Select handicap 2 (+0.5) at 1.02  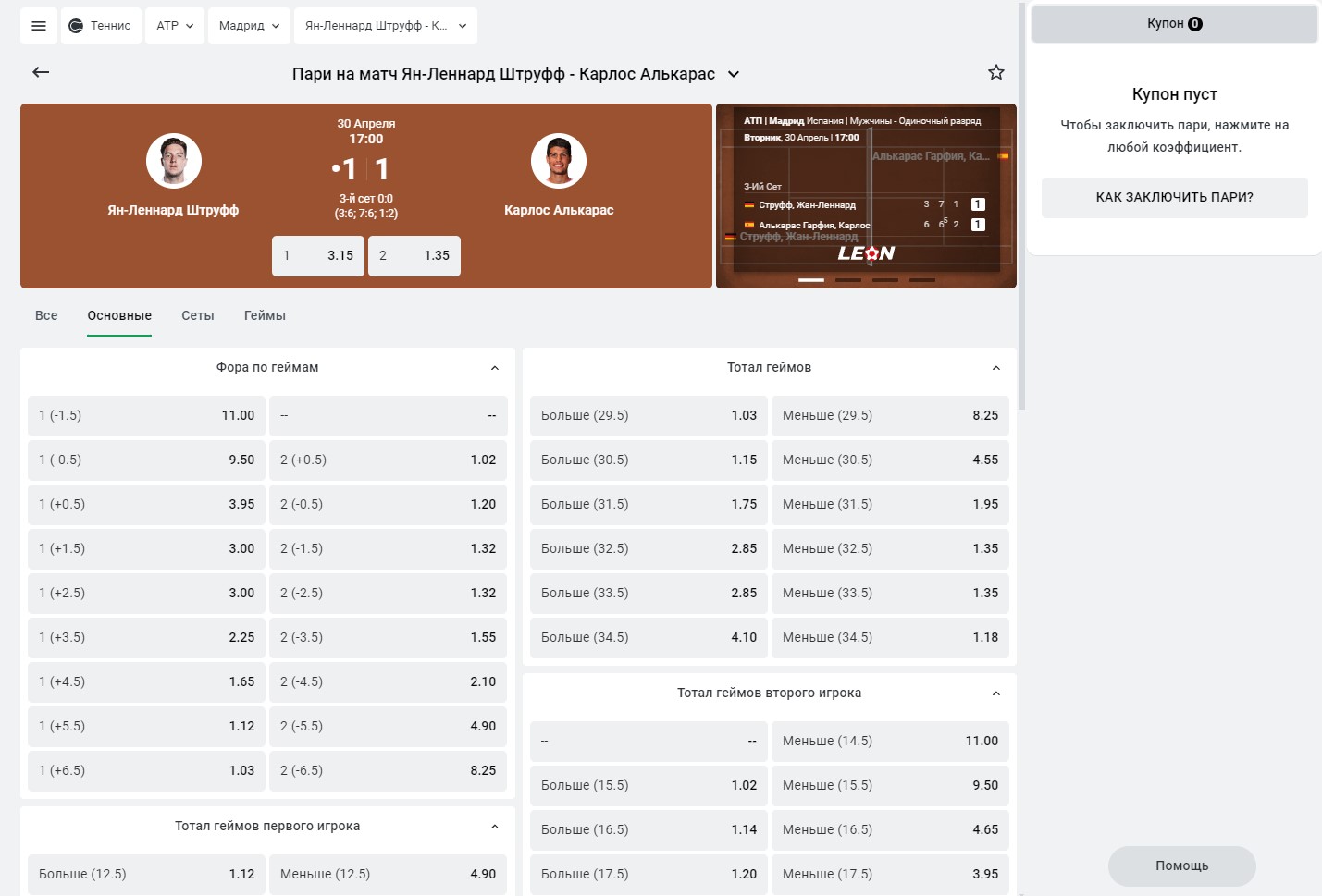(388, 460)
